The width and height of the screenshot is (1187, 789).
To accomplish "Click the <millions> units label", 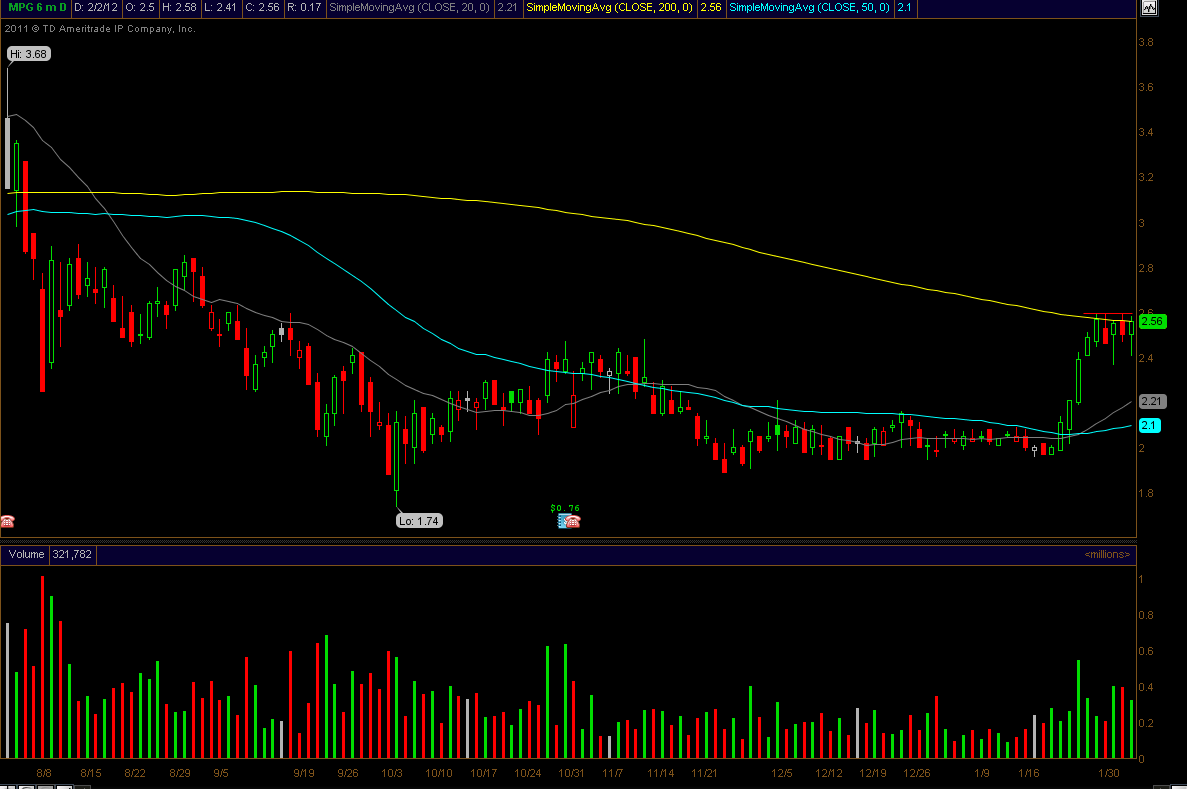I will point(1108,554).
